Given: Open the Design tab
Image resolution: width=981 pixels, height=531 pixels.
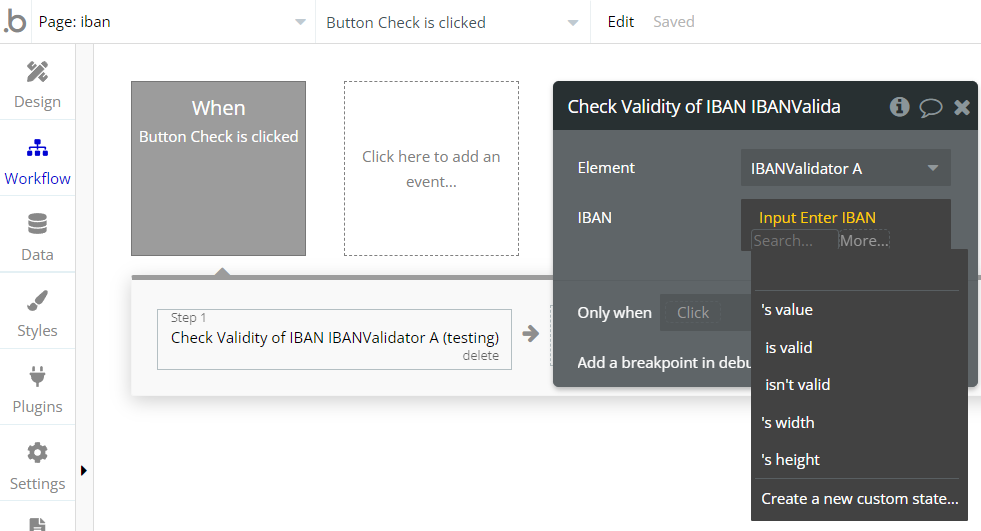Looking at the screenshot, I should coord(37,84).
